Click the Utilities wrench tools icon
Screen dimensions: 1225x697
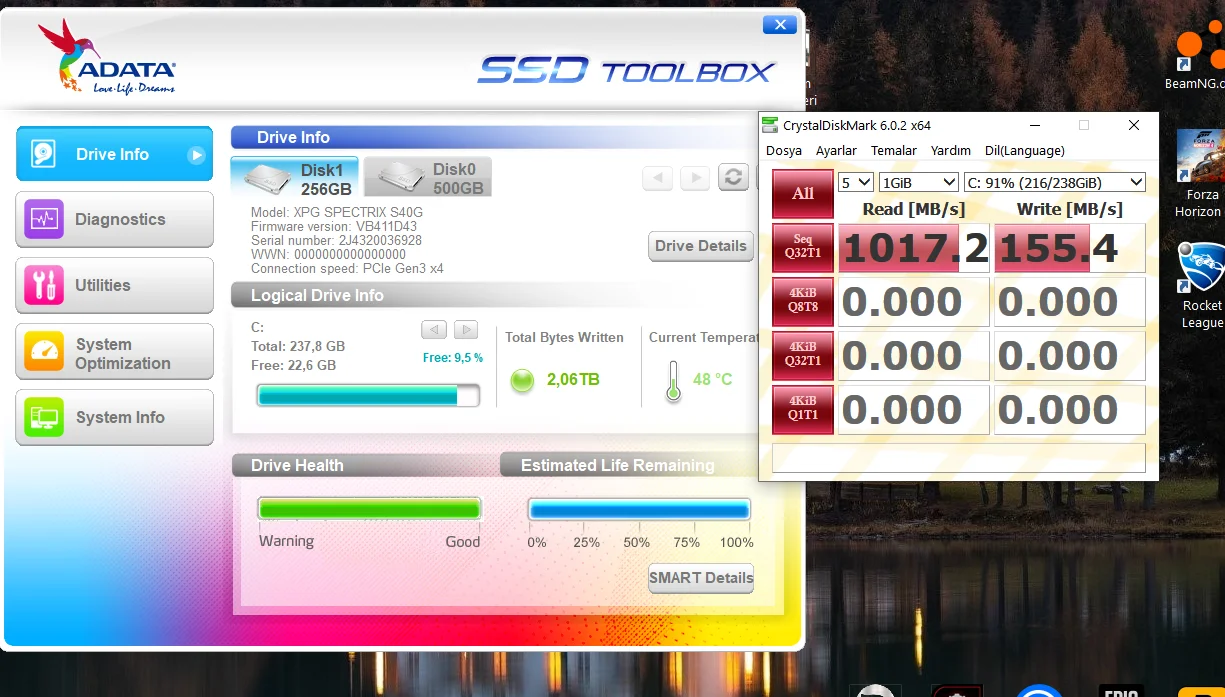coord(43,285)
